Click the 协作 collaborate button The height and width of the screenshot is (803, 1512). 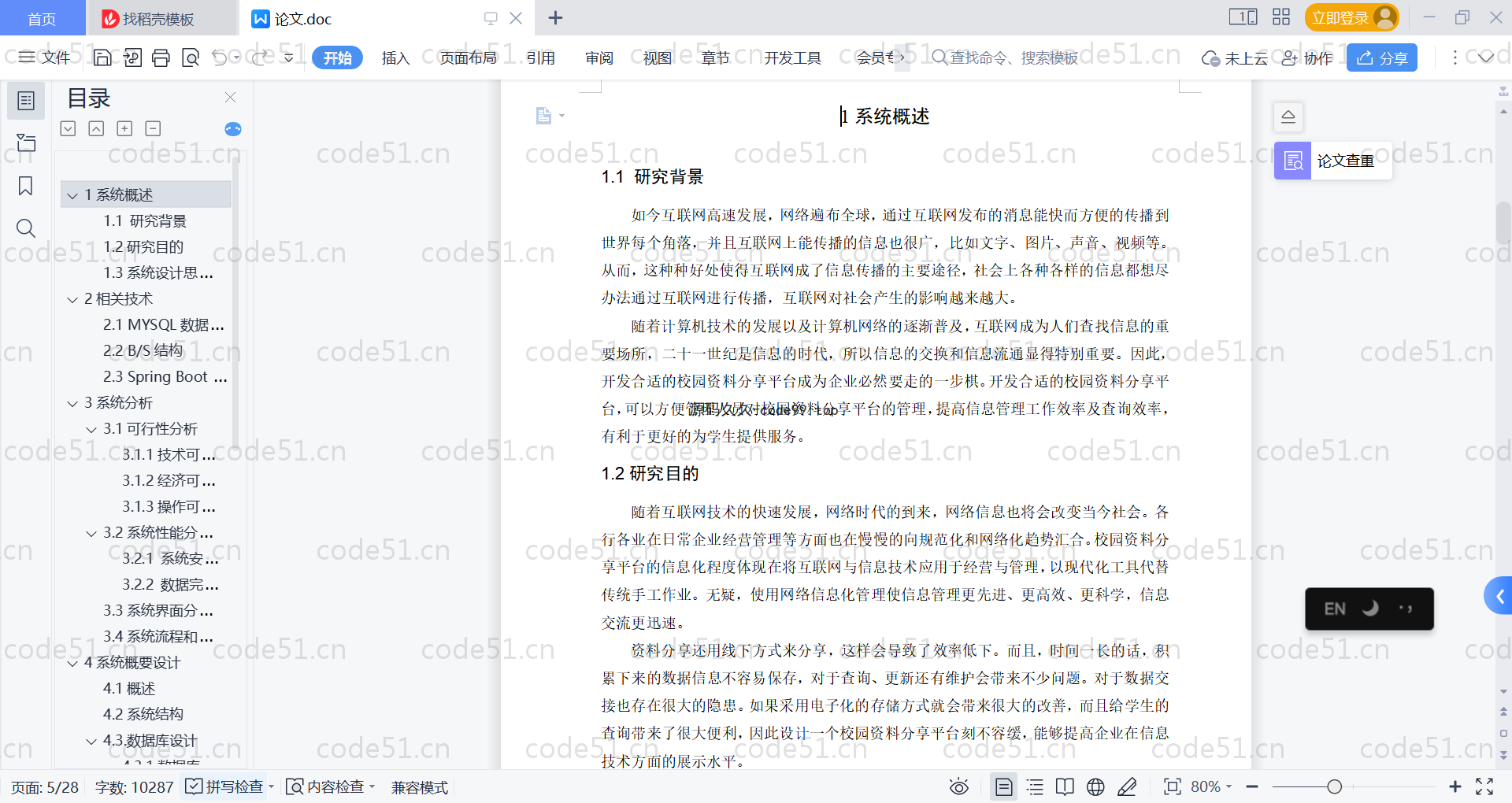point(1307,58)
